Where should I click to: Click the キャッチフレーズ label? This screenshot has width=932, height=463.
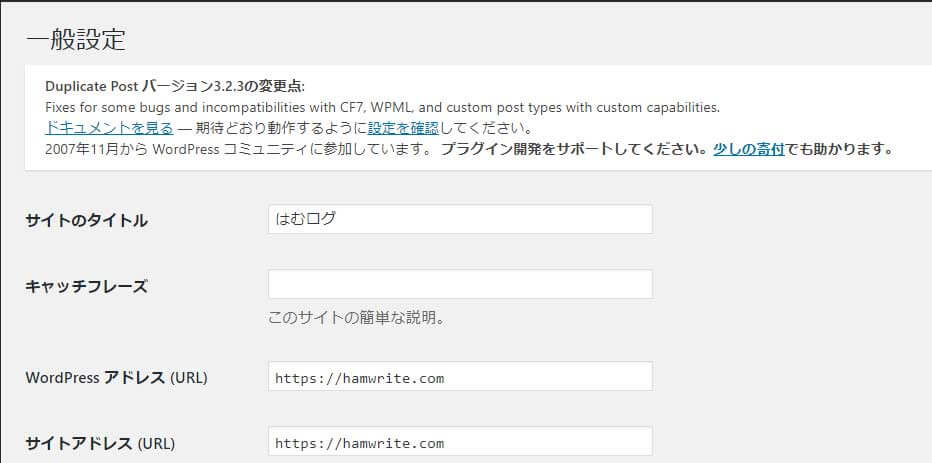click(86, 286)
